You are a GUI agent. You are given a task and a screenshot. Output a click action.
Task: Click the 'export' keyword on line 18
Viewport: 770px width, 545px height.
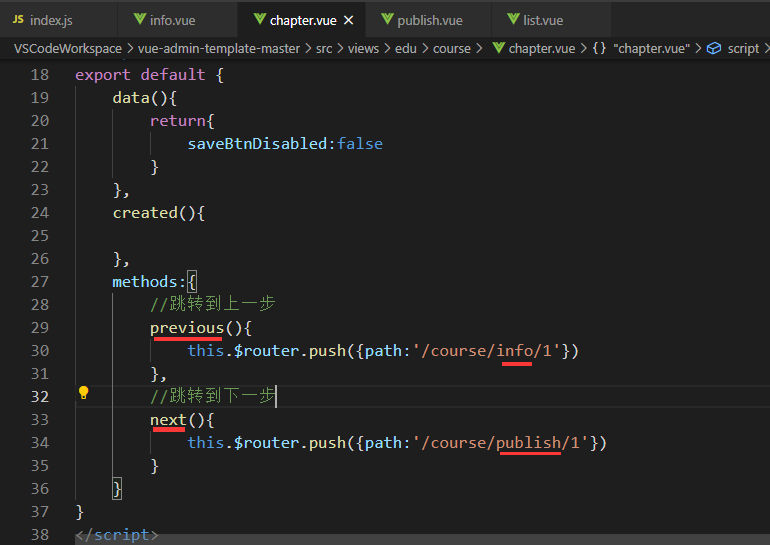tap(103, 75)
